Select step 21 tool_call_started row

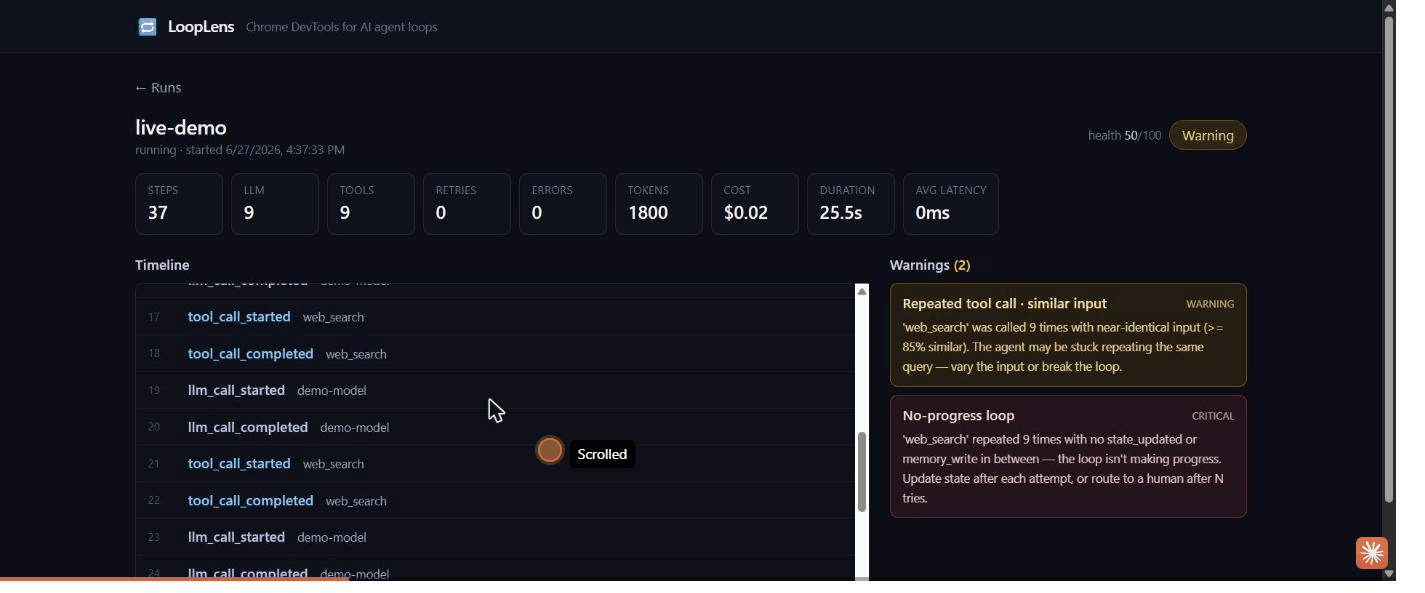click(x=495, y=464)
